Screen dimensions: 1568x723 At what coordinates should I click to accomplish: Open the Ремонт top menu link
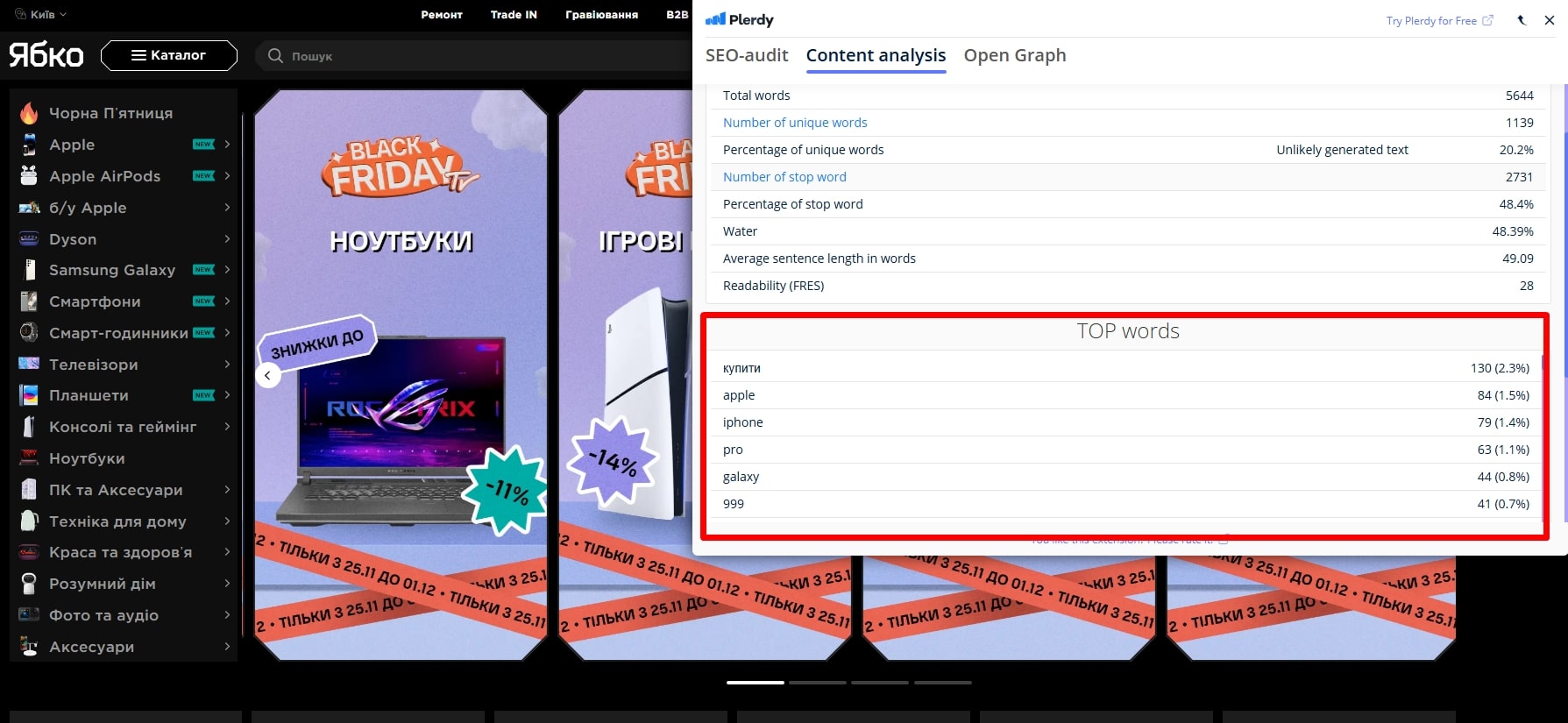442,15
